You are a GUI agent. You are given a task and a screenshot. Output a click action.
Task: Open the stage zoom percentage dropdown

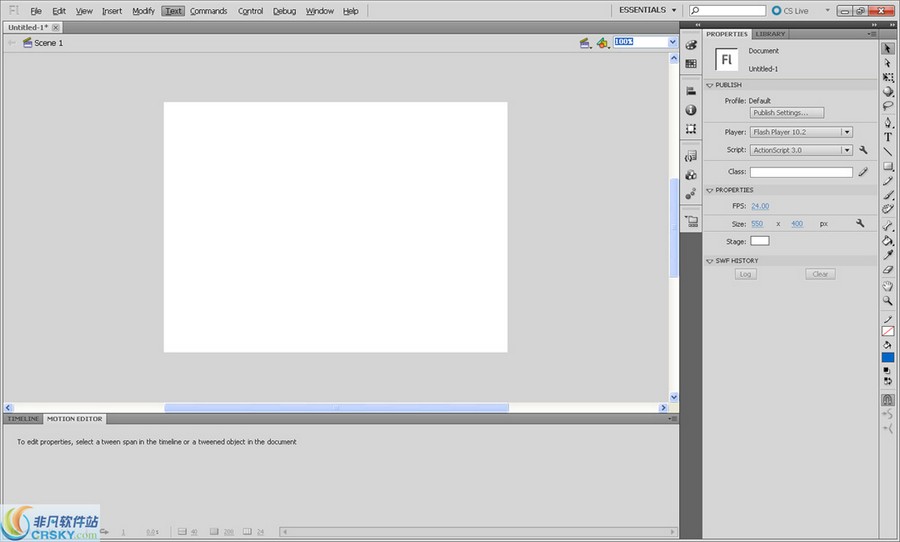pyautogui.click(x=672, y=42)
